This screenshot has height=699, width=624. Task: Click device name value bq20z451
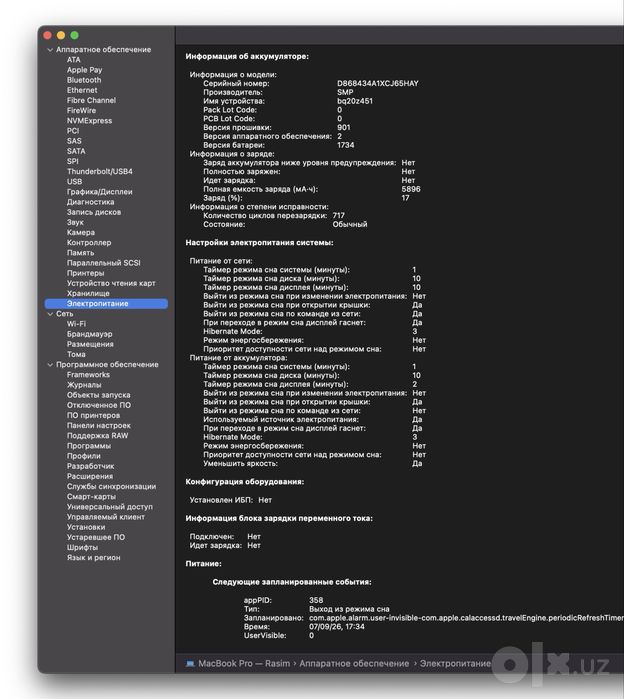354,101
